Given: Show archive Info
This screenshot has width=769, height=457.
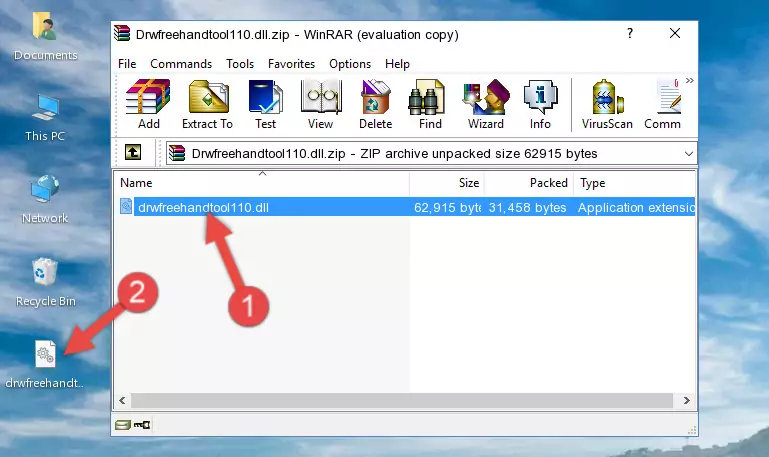Looking at the screenshot, I should pyautogui.click(x=540, y=104).
